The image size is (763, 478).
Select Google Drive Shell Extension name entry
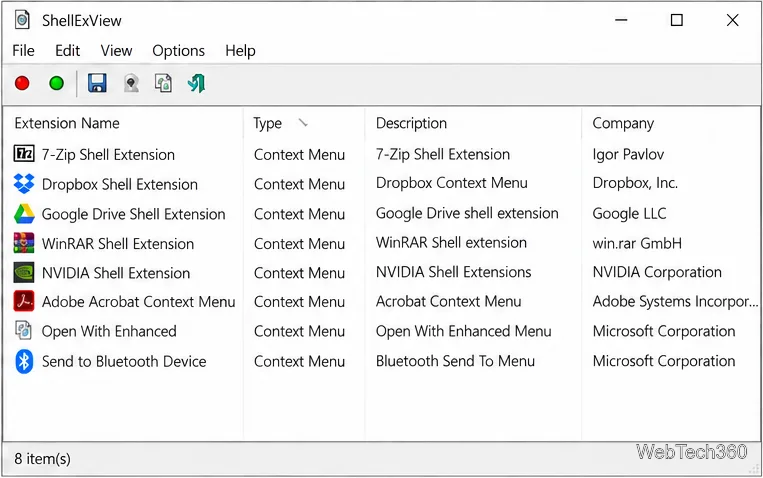coord(133,214)
